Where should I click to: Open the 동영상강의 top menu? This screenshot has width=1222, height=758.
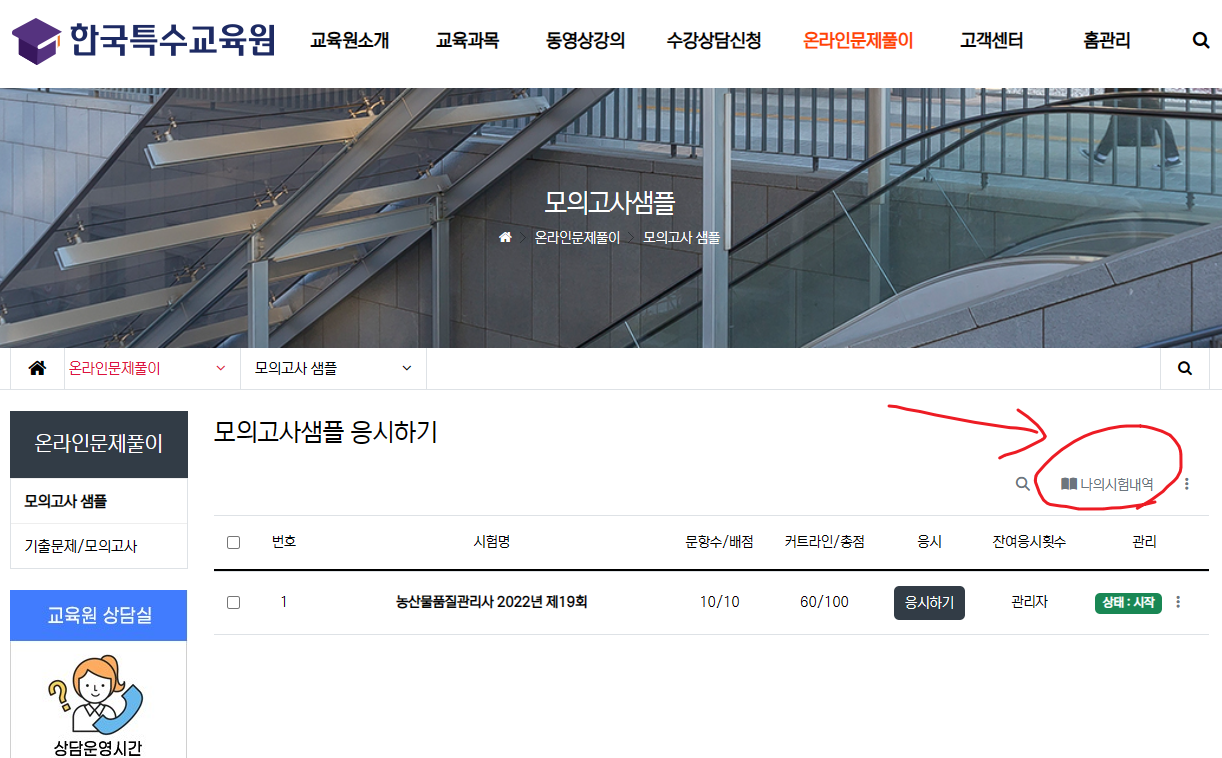585,41
